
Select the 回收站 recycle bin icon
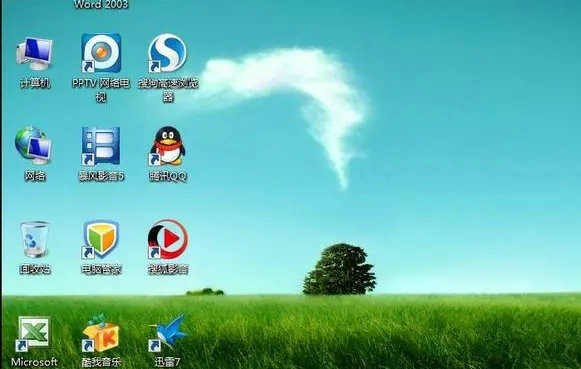[x=34, y=240]
